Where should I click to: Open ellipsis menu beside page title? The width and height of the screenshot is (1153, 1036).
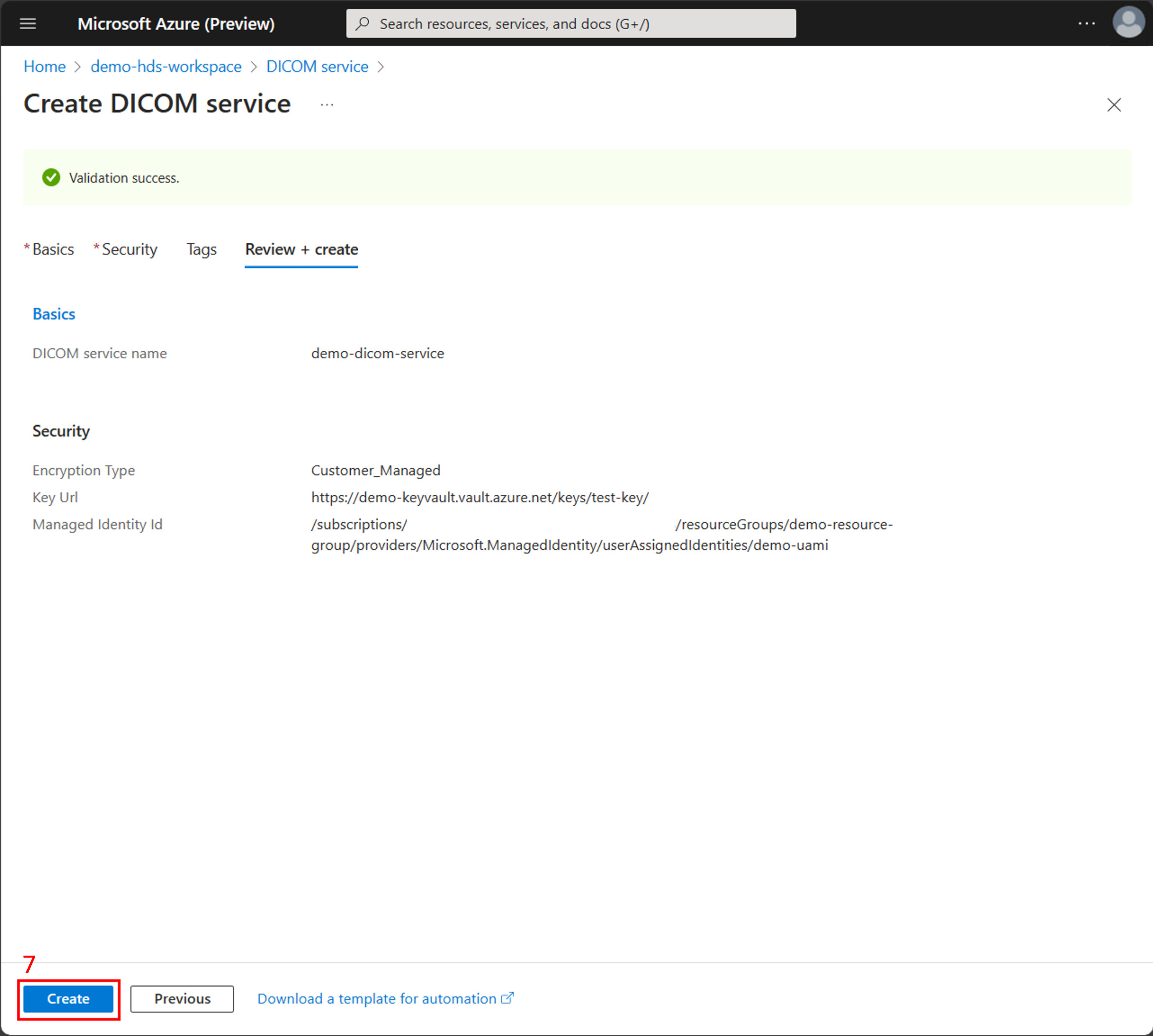[x=327, y=105]
